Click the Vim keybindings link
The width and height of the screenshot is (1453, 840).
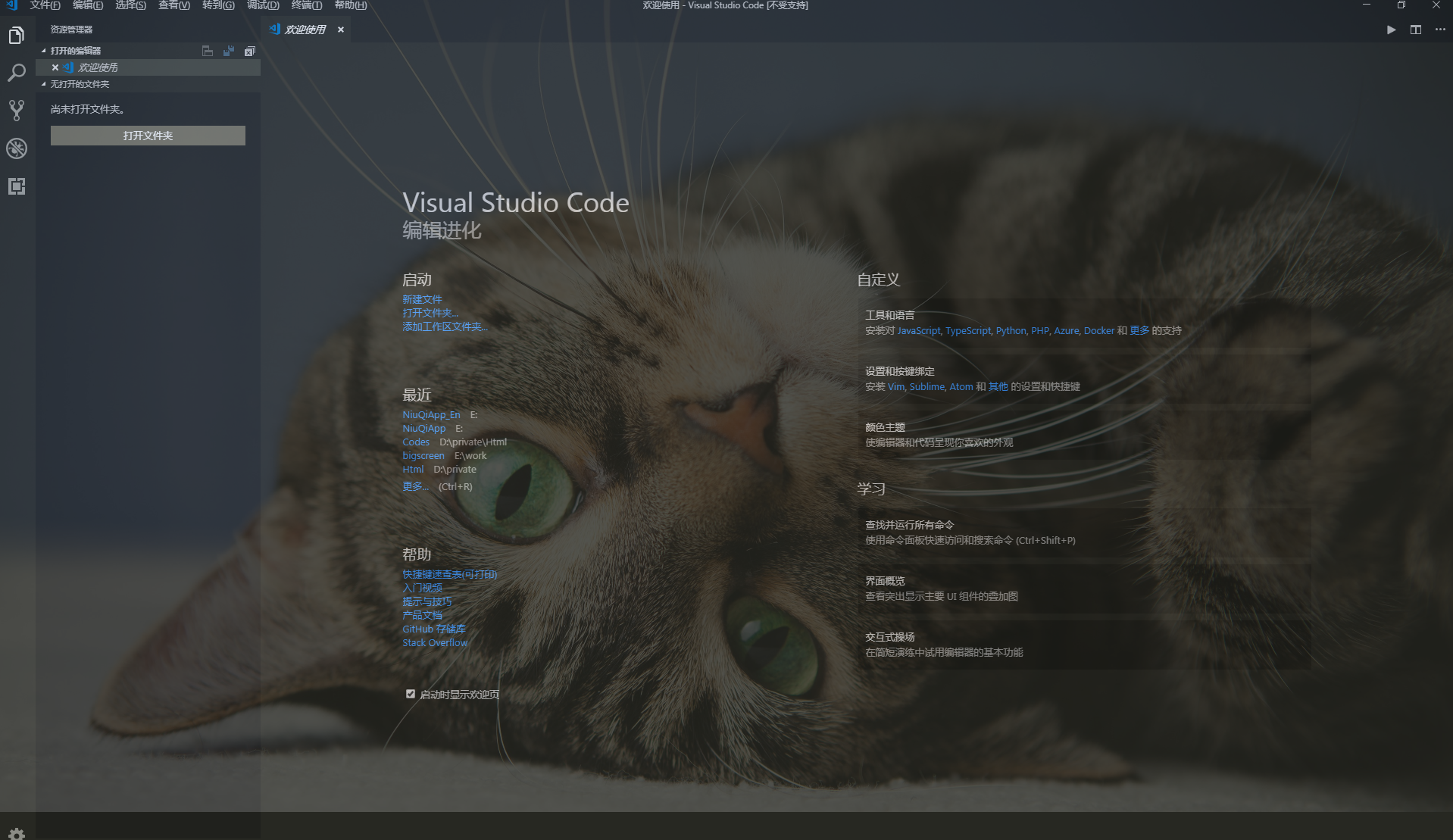coord(896,386)
